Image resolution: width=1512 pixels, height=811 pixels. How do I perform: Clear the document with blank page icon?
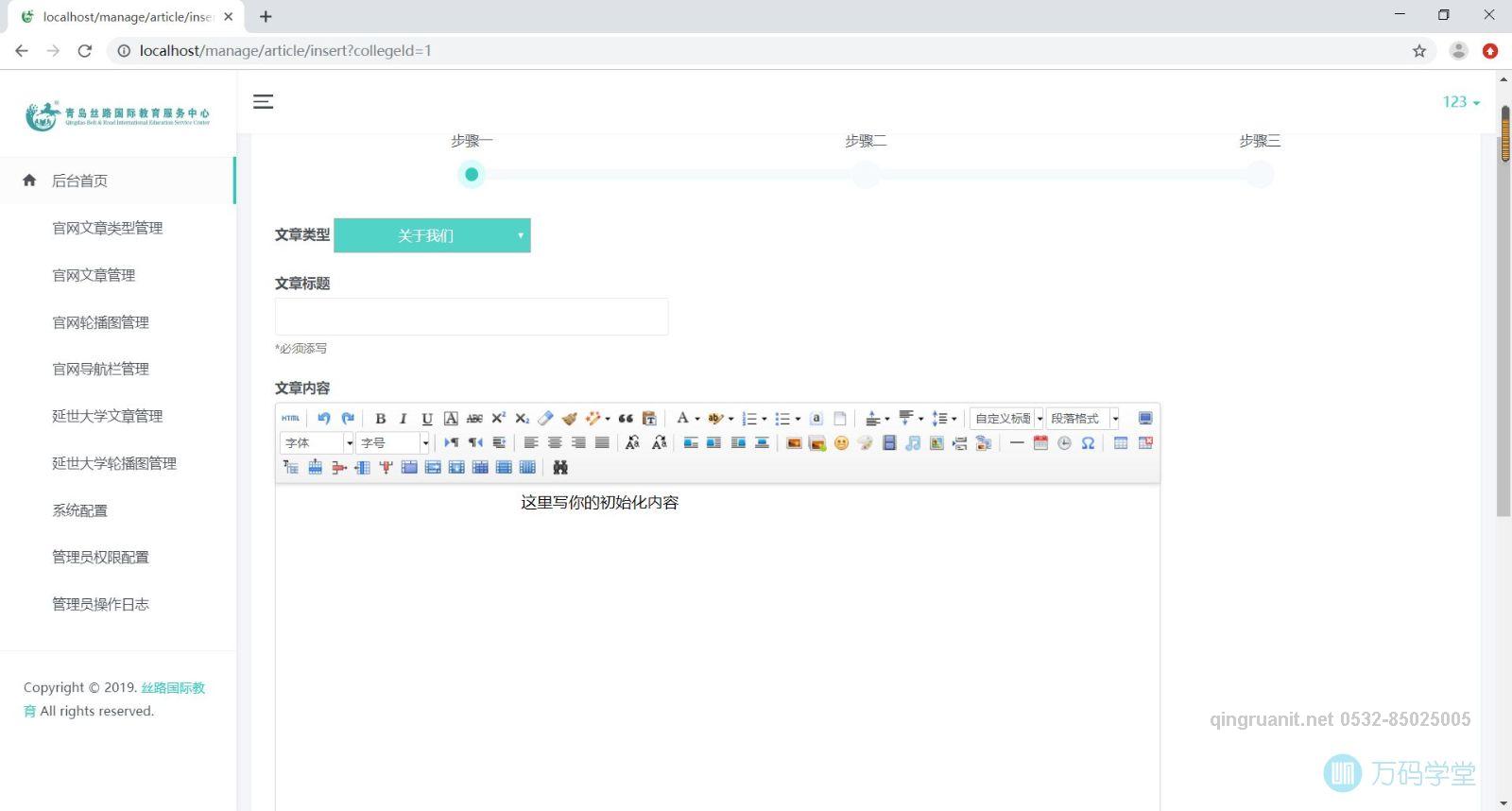(x=840, y=418)
